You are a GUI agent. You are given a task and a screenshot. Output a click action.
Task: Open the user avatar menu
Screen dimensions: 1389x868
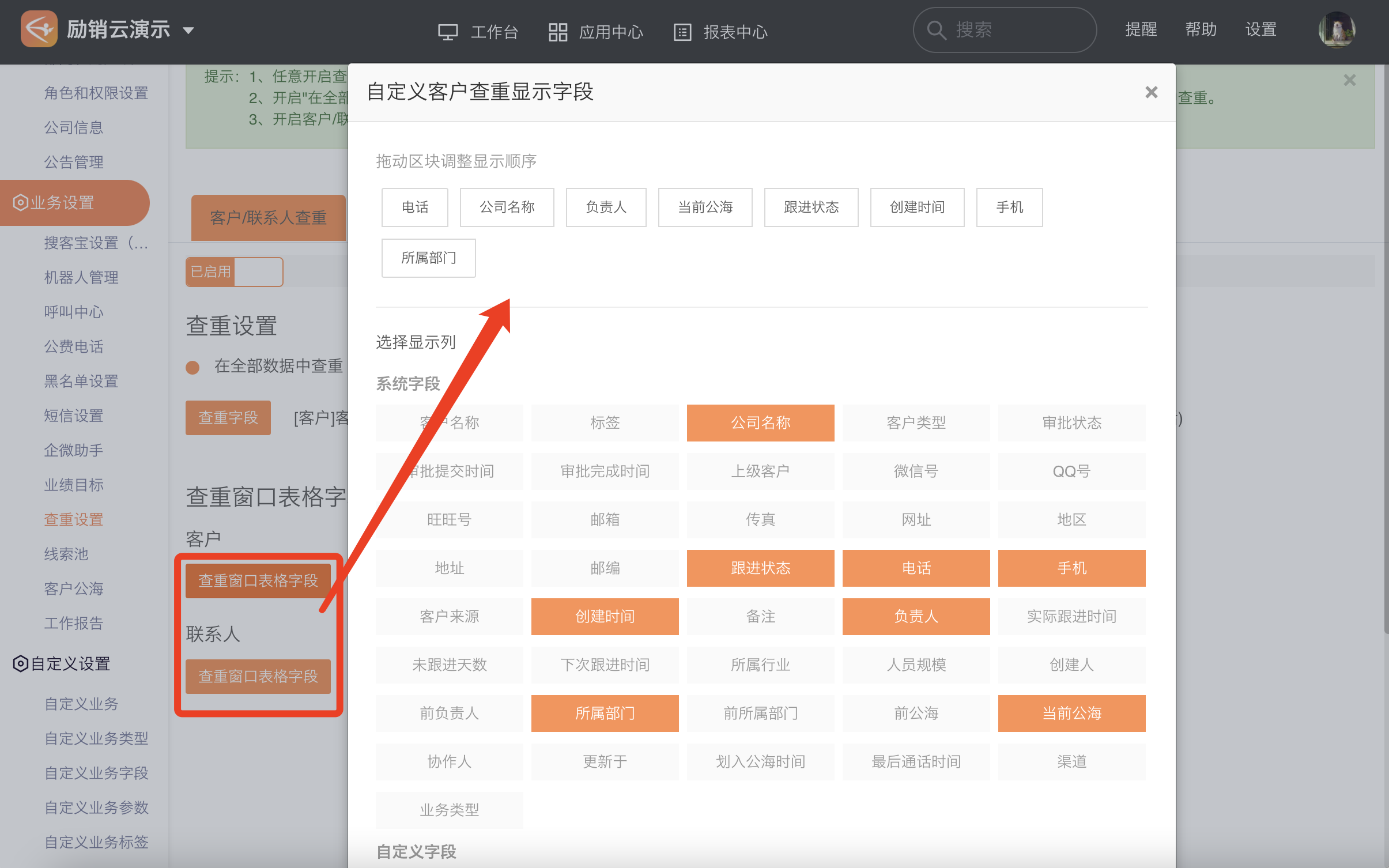1336,30
